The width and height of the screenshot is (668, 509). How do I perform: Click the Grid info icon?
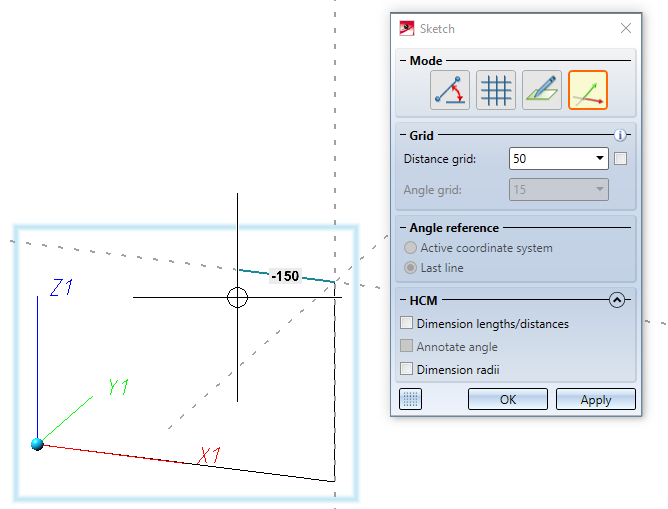click(x=620, y=135)
